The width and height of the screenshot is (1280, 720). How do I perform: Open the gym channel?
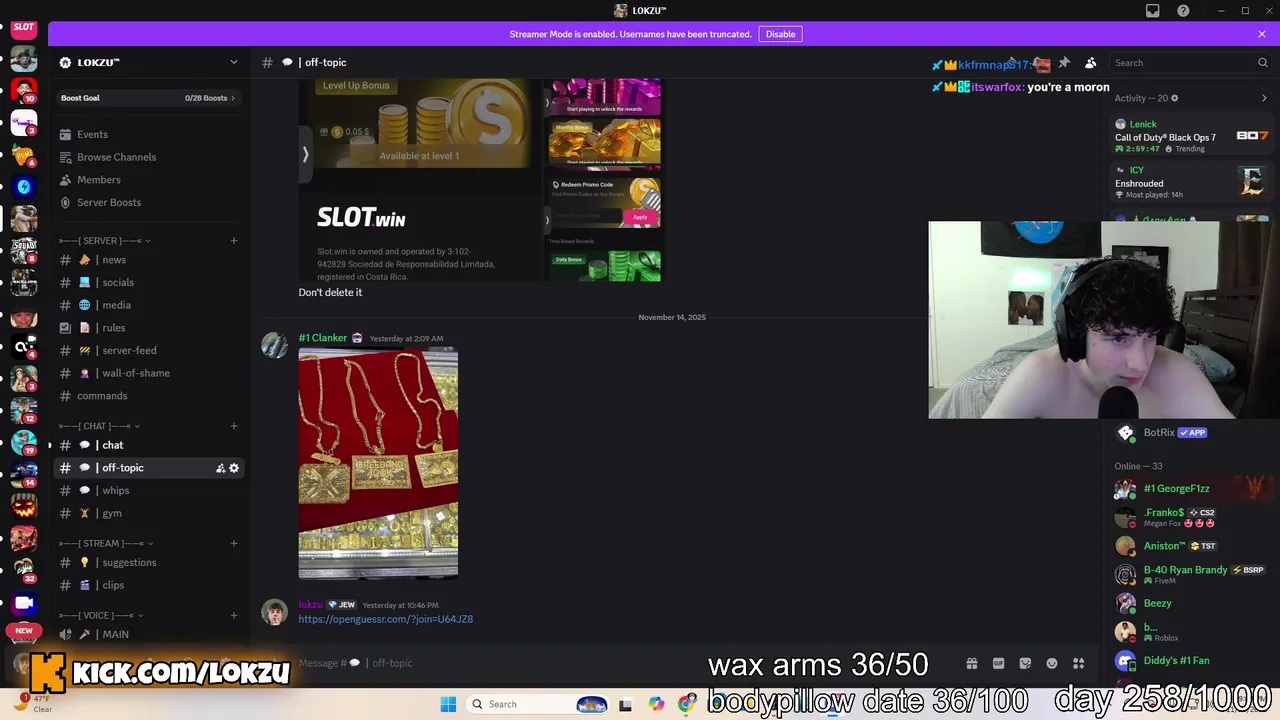148,513
